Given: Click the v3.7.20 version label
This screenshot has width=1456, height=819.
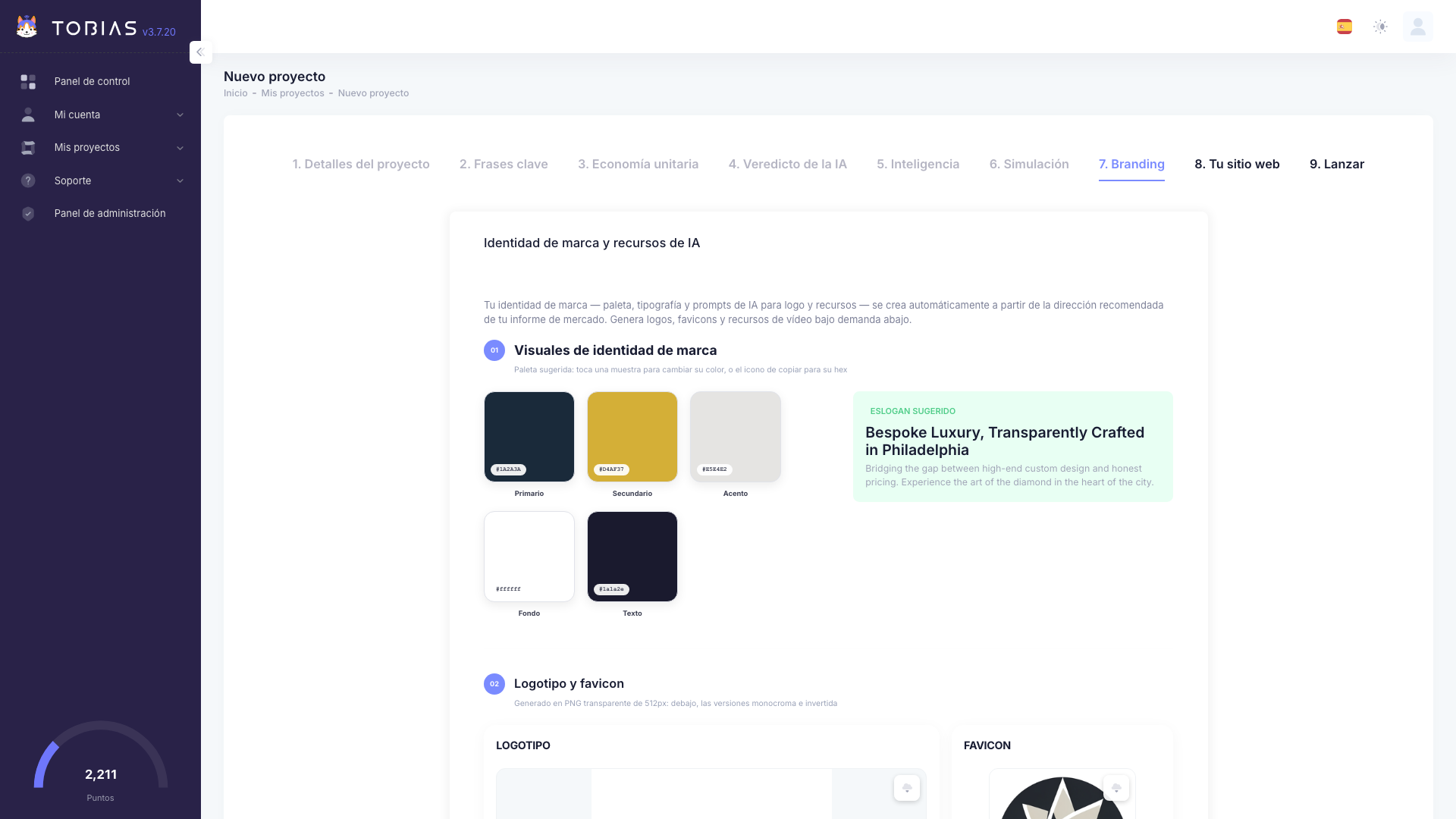Looking at the screenshot, I should [159, 32].
